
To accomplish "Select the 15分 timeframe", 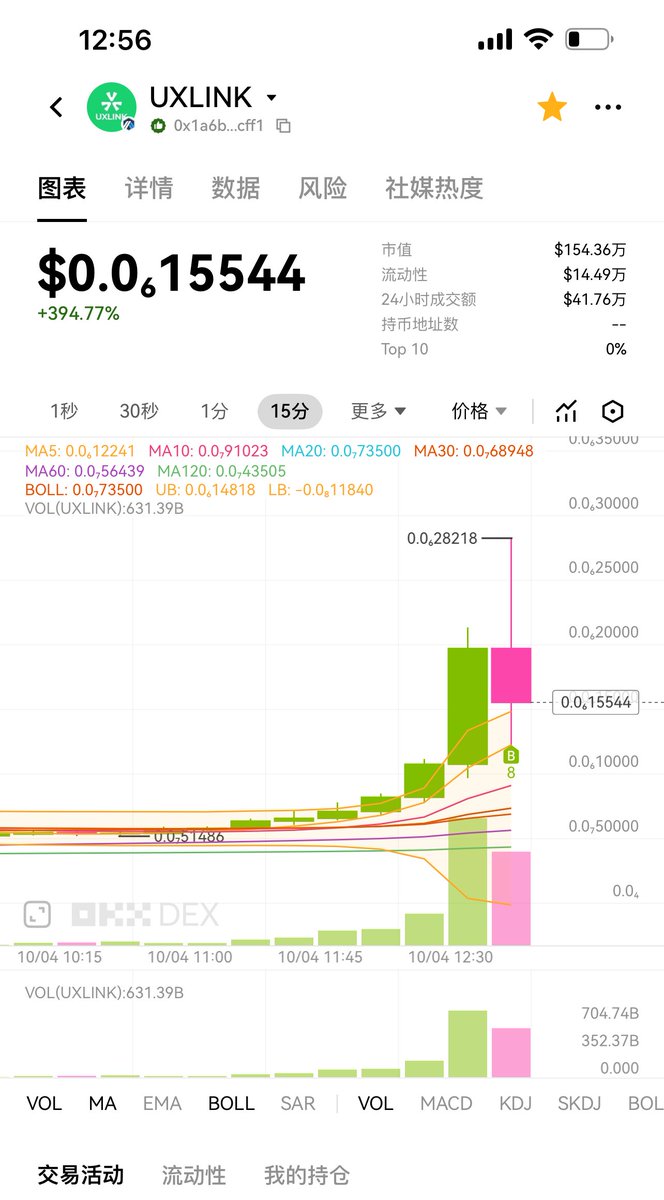I will point(290,411).
